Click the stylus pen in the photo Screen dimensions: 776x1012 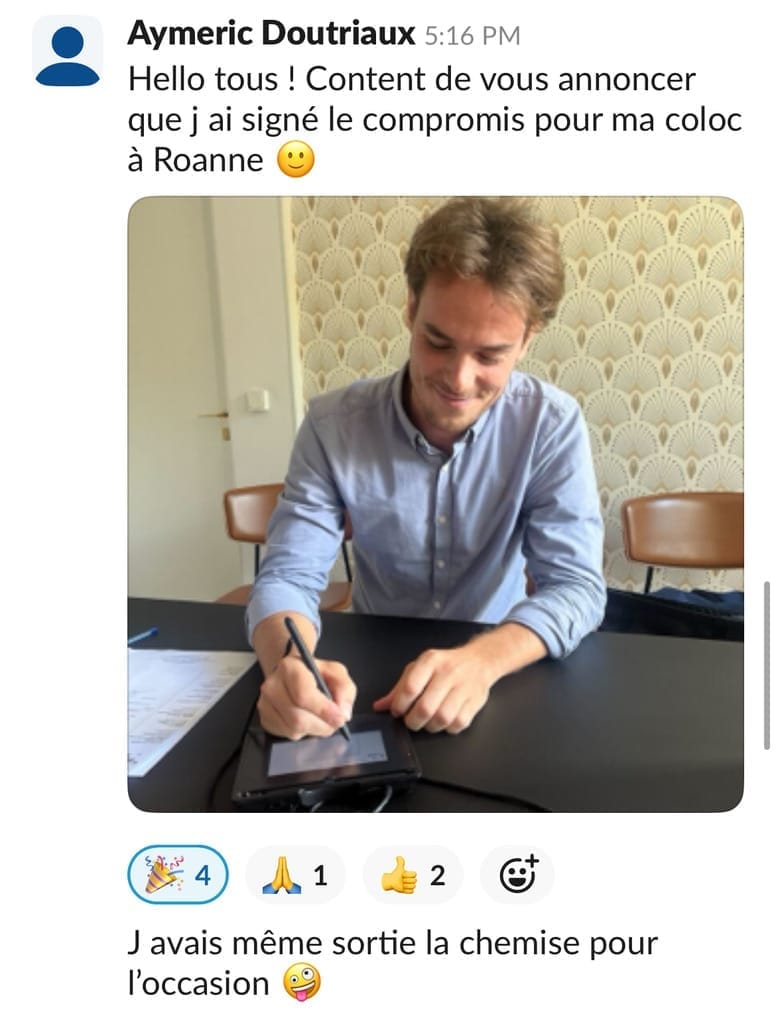pyautogui.click(x=316, y=678)
